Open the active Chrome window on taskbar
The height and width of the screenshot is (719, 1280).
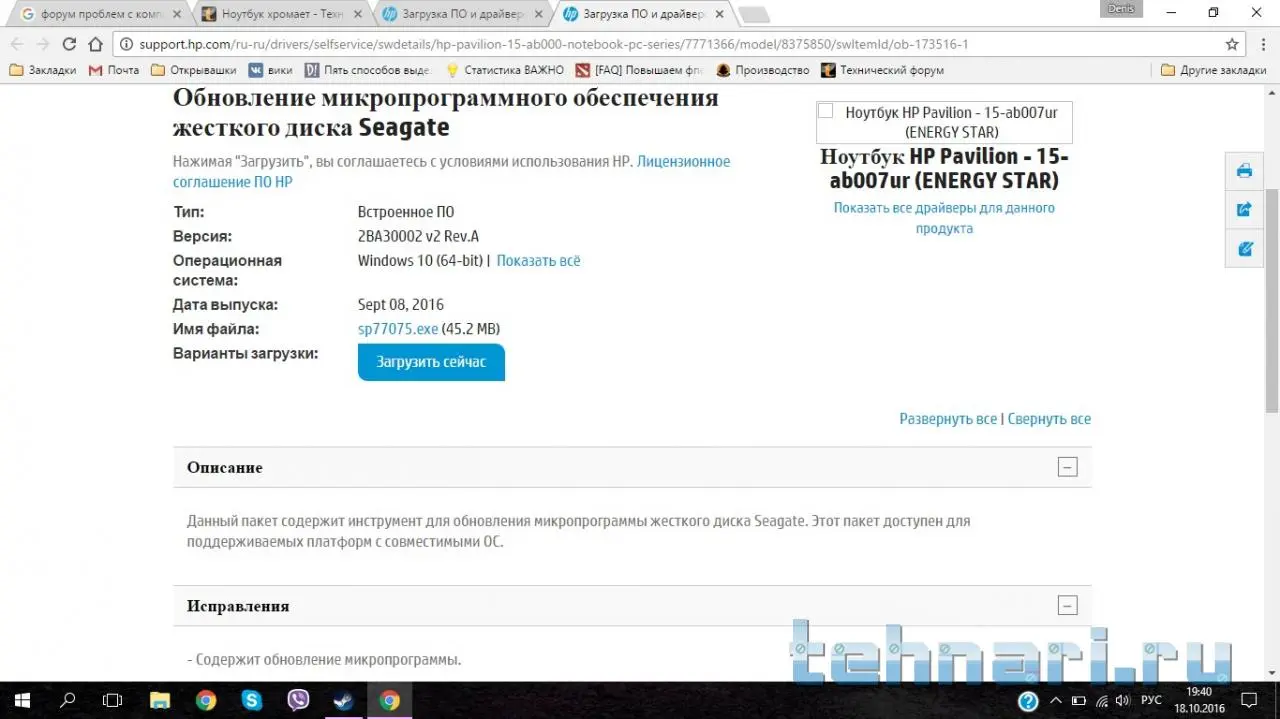click(x=390, y=700)
